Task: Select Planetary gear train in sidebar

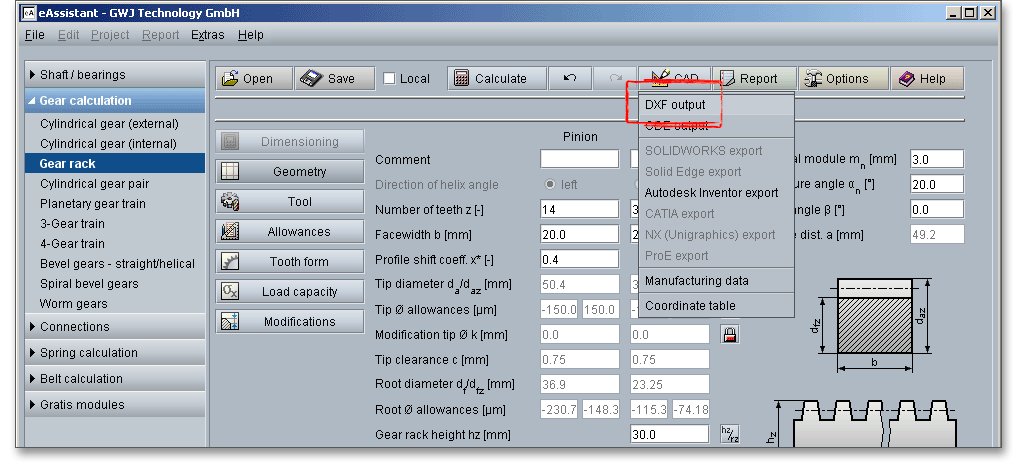Action: pos(93,204)
